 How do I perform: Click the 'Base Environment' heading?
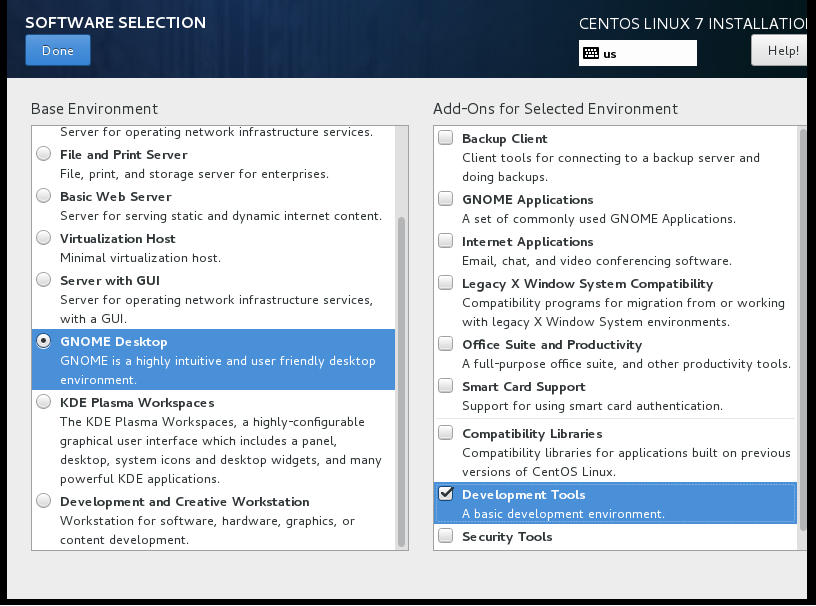coord(94,109)
